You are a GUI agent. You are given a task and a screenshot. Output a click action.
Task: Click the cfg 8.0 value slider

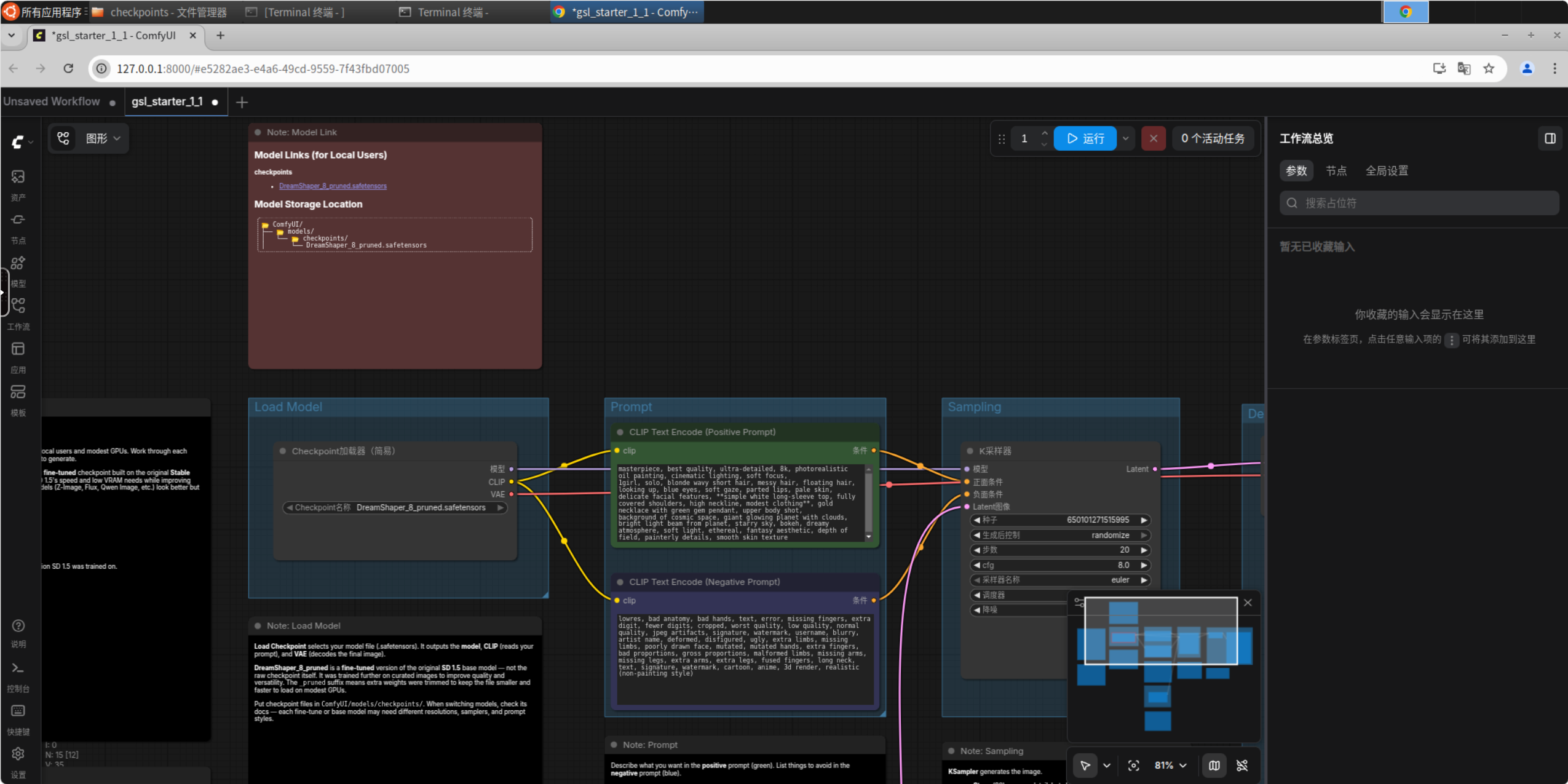pos(1060,565)
